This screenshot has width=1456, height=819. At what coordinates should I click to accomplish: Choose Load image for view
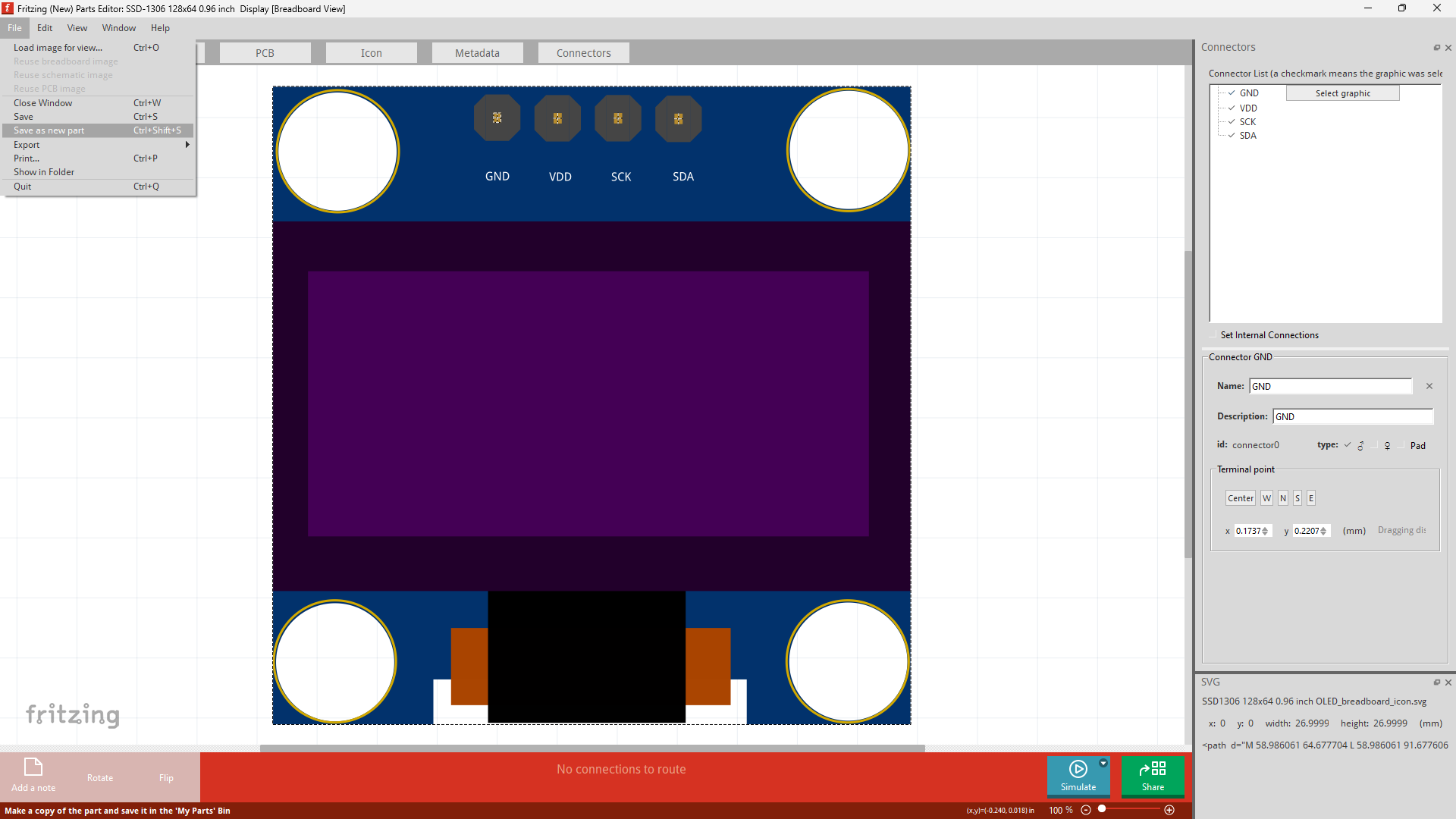(98, 48)
